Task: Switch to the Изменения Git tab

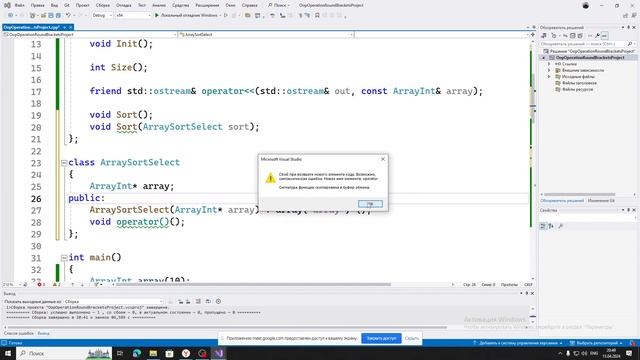Action: 601,201
